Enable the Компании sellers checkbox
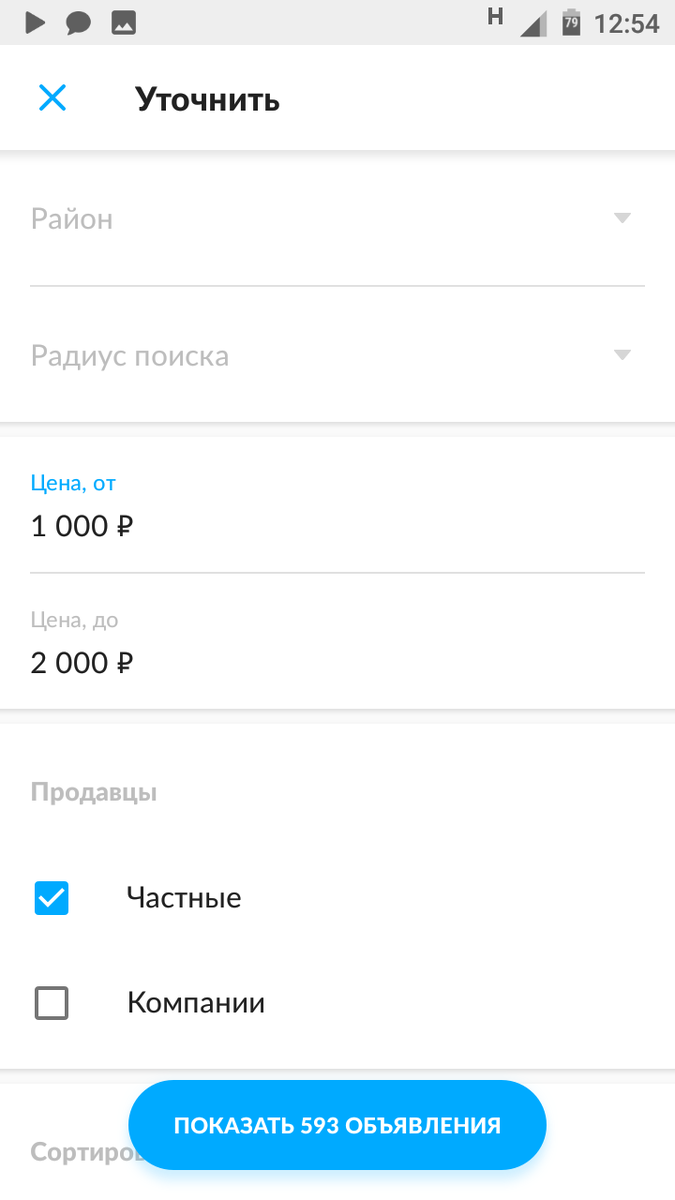Viewport: 675px width, 1200px height. click(51, 1003)
